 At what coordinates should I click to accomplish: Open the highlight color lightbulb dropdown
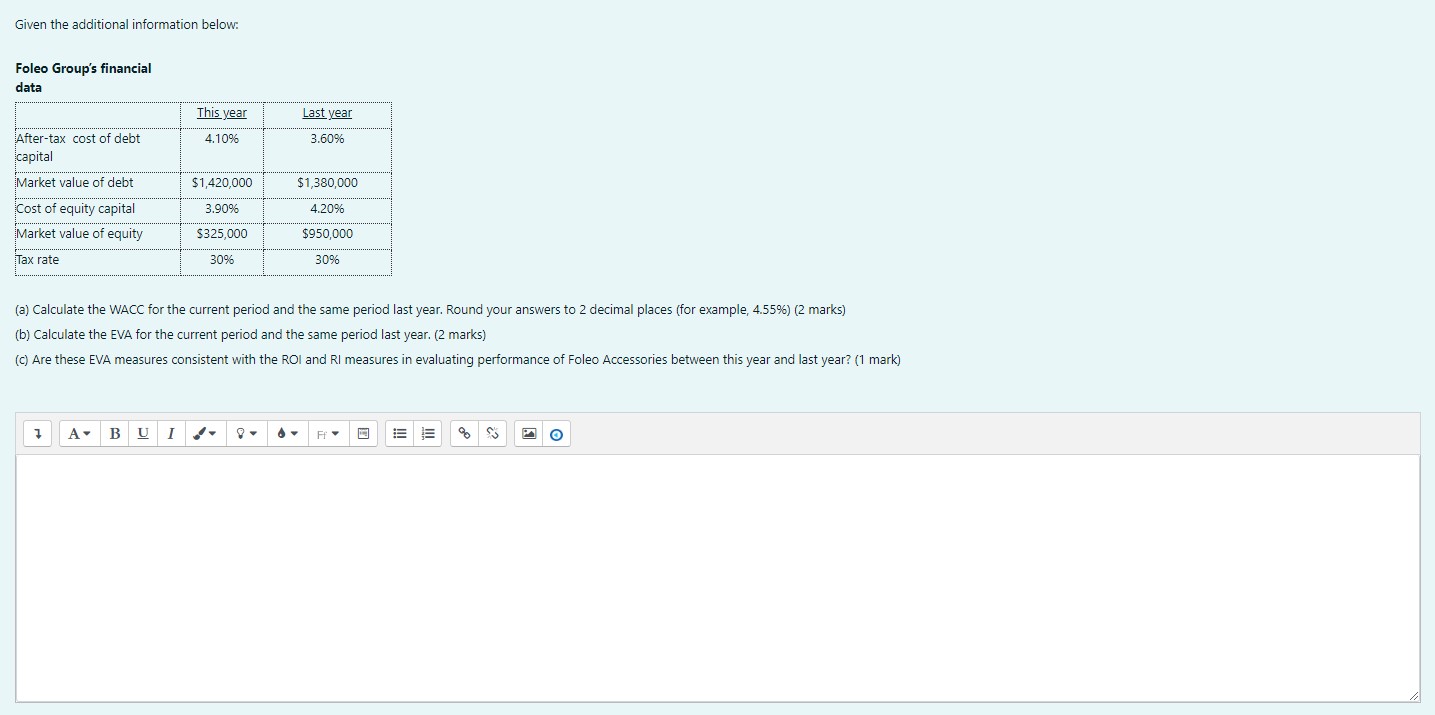coord(246,433)
